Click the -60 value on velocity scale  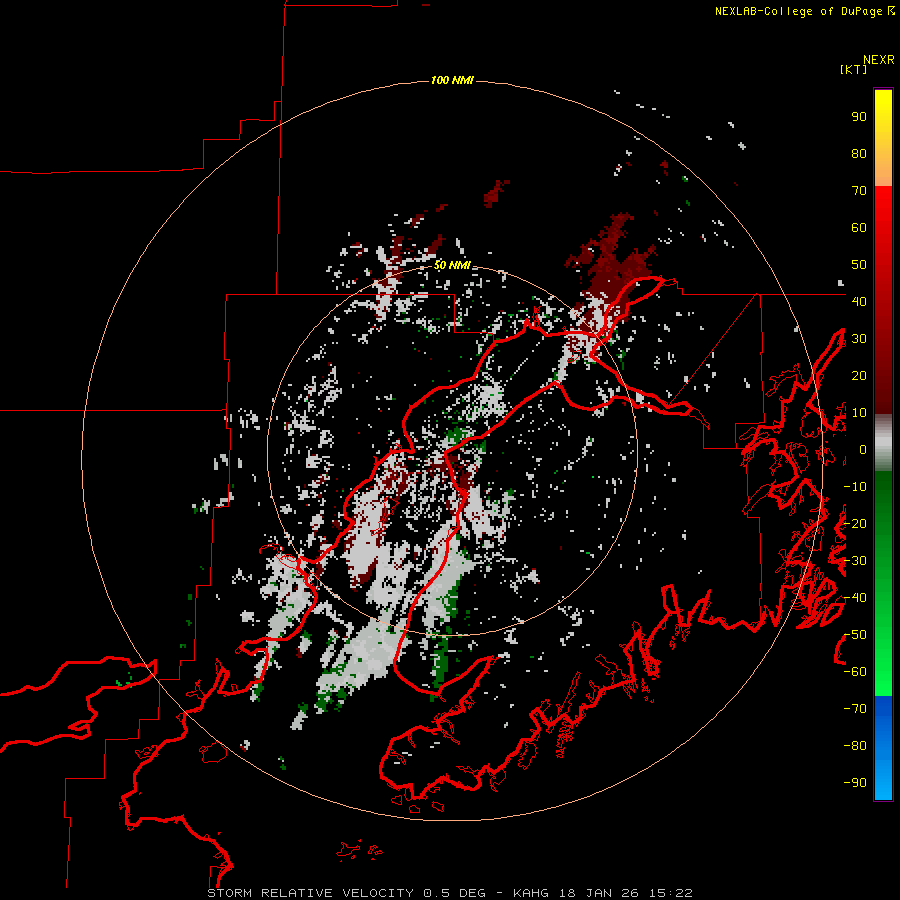[855, 672]
